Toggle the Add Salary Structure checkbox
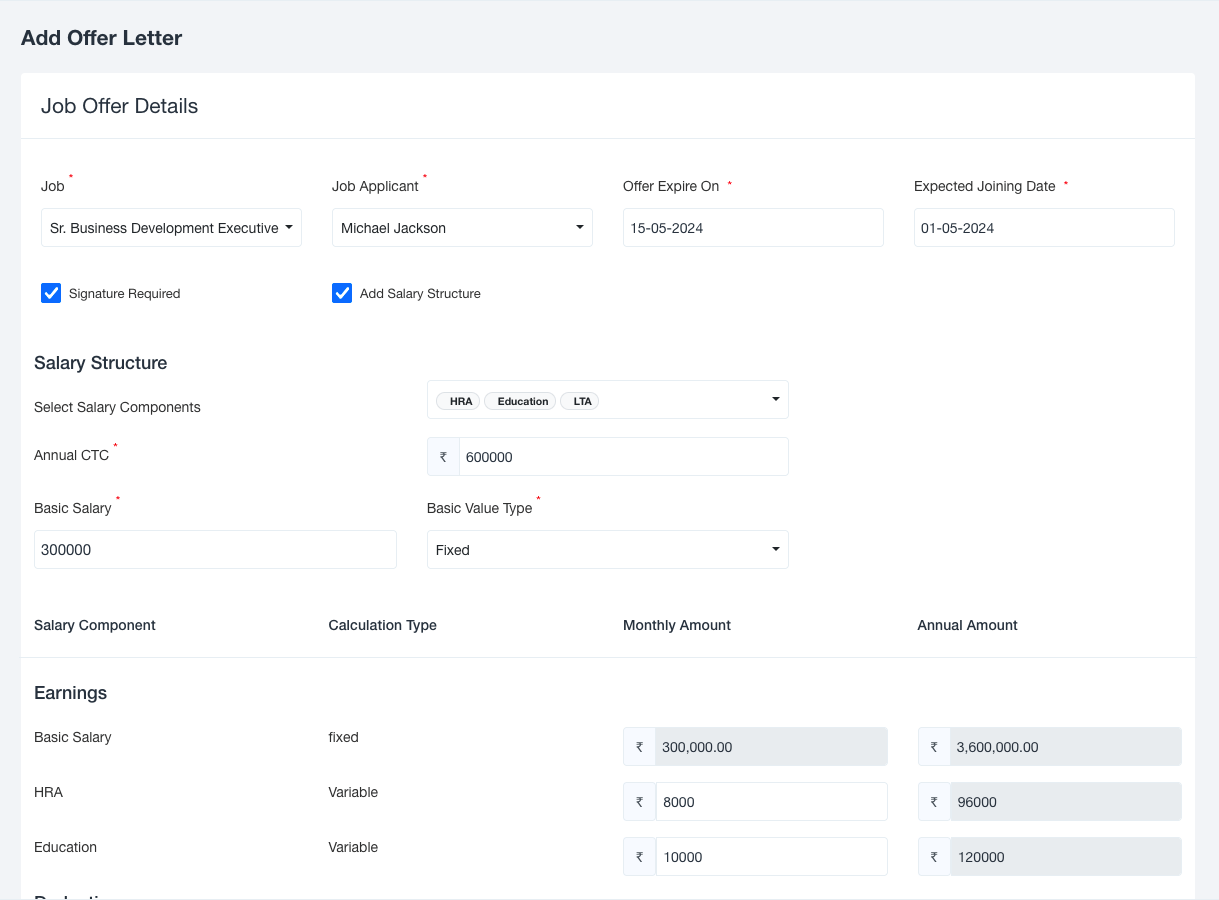The image size is (1219, 900). [342, 293]
